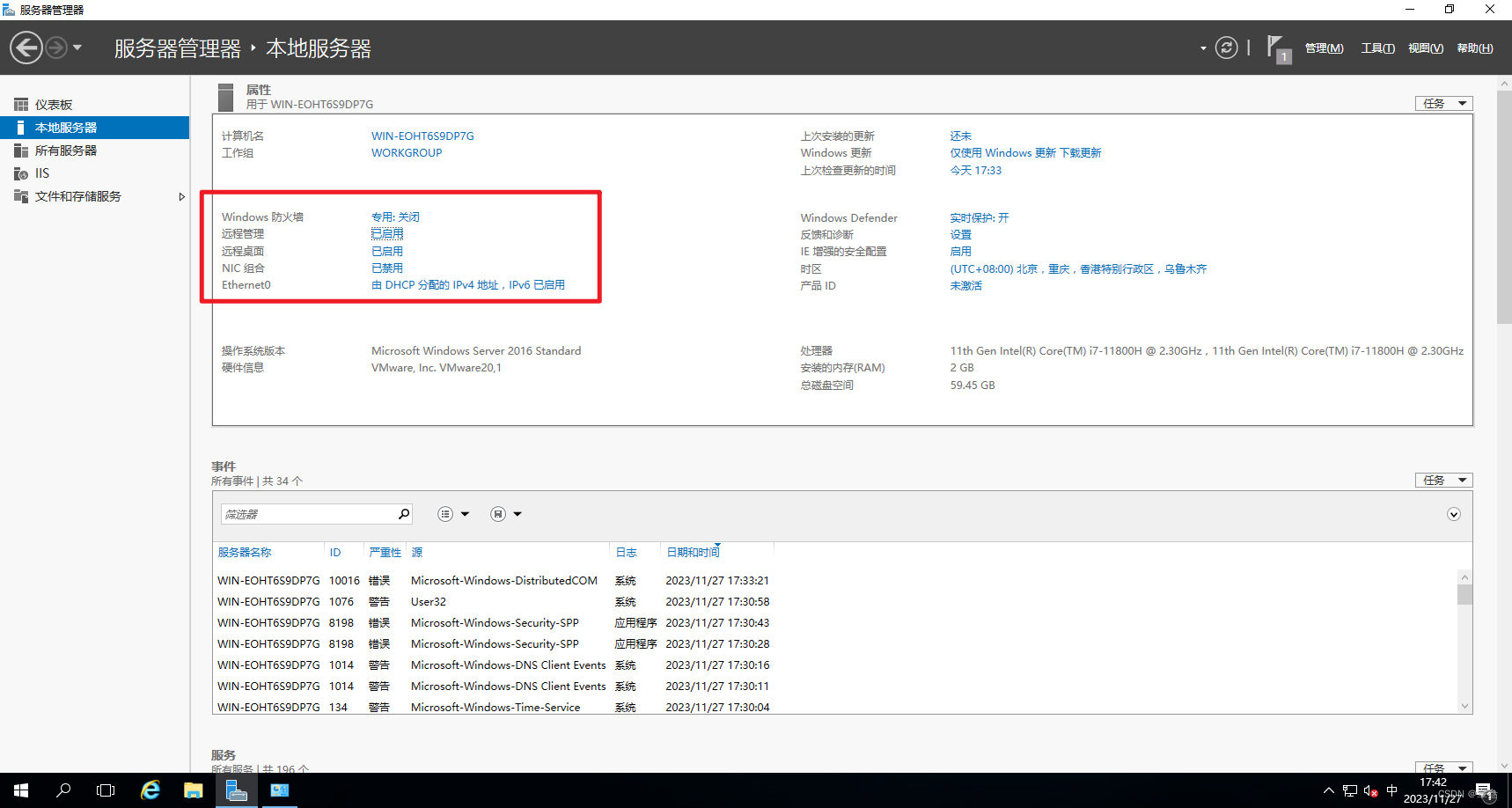Click 今天 17:33 last checked link
The height and width of the screenshot is (808, 1512).
pos(975,171)
